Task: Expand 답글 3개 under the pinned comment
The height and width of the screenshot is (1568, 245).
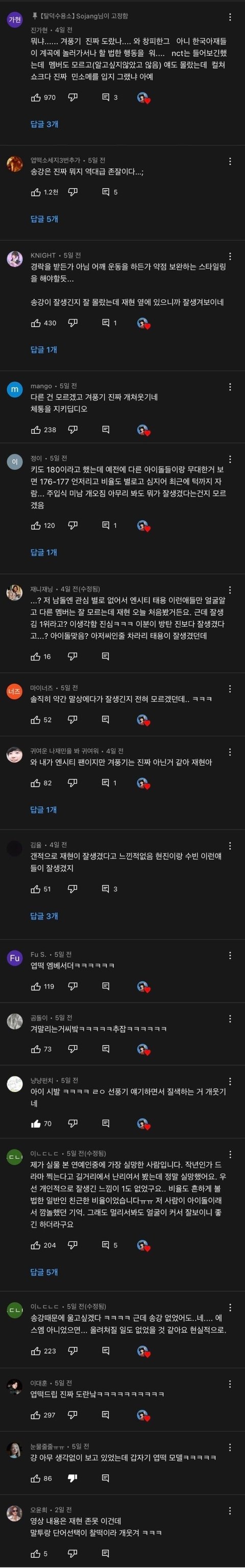Action: tap(44, 124)
